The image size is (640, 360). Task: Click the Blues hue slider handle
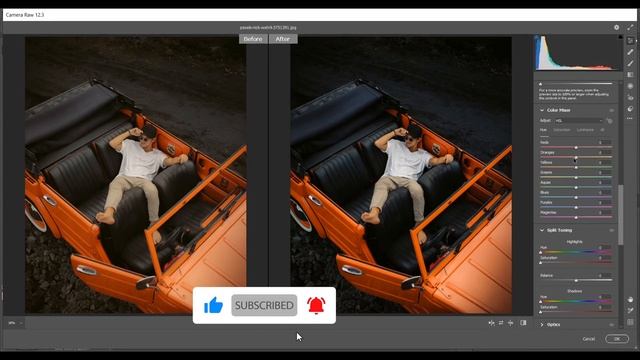pos(576,198)
